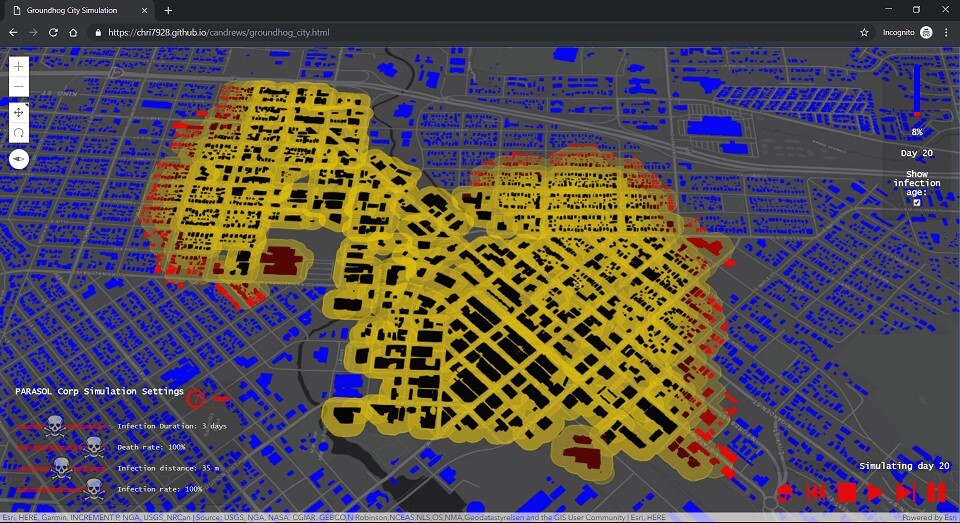Click the Death rate slider skull handle
960x523 pixels.
coord(94,447)
